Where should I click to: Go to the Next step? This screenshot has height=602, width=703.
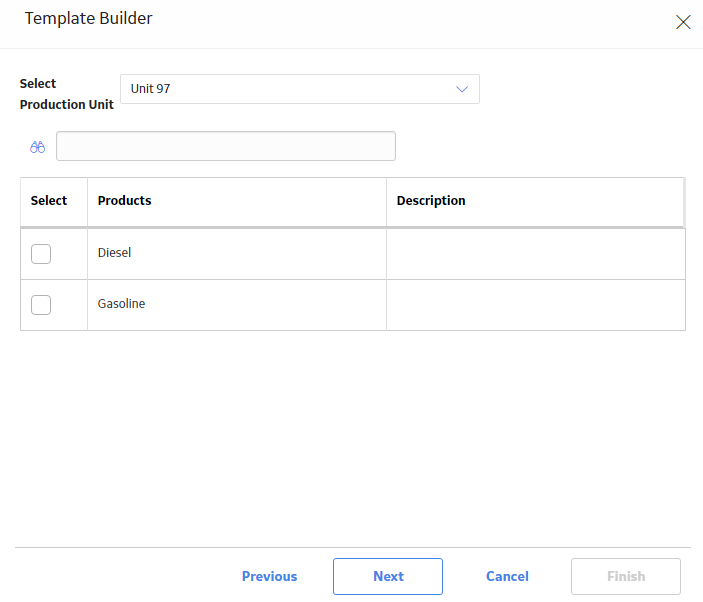coord(388,576)
